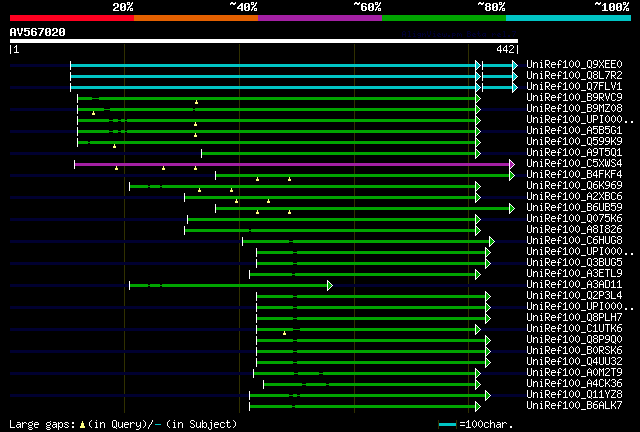
Task: Select the UniRef100_A3ETL9 label
Action: (574, 274)
